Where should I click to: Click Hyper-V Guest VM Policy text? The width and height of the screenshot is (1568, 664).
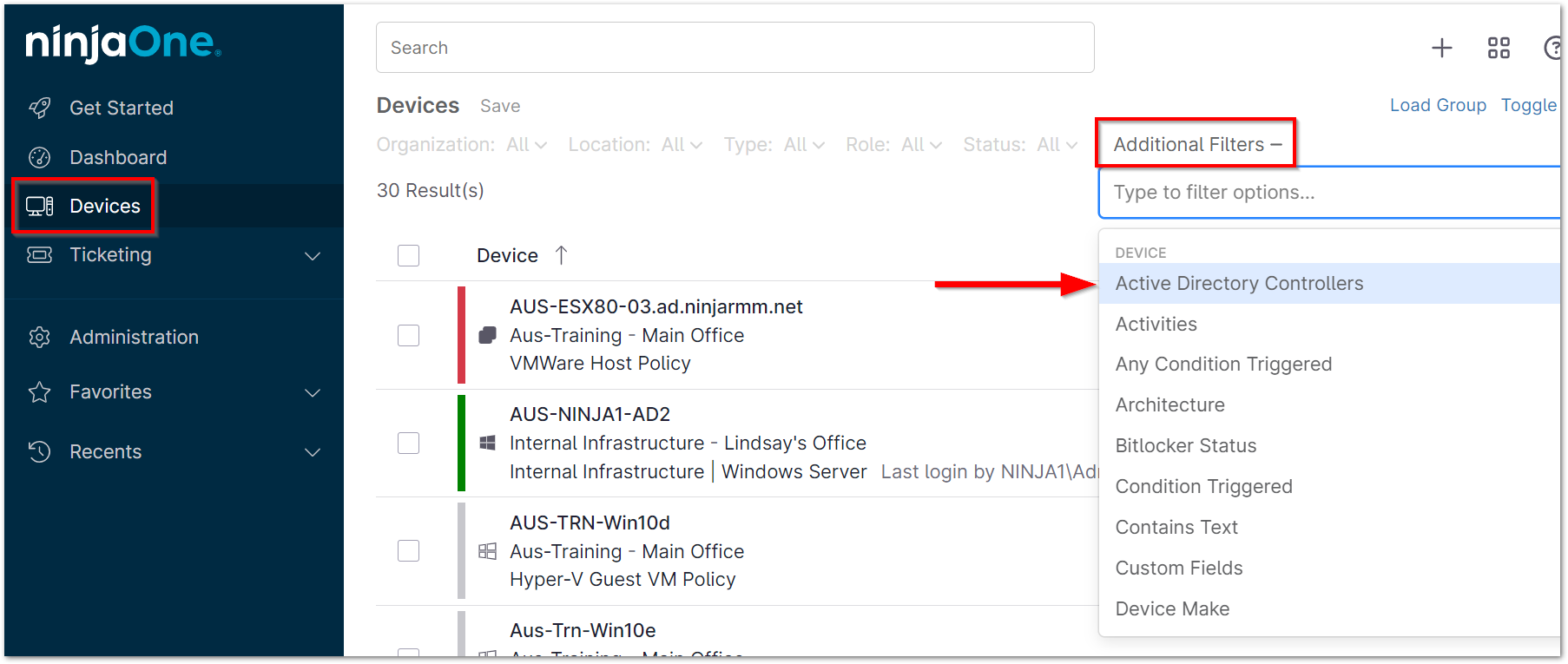pos(623,579)
